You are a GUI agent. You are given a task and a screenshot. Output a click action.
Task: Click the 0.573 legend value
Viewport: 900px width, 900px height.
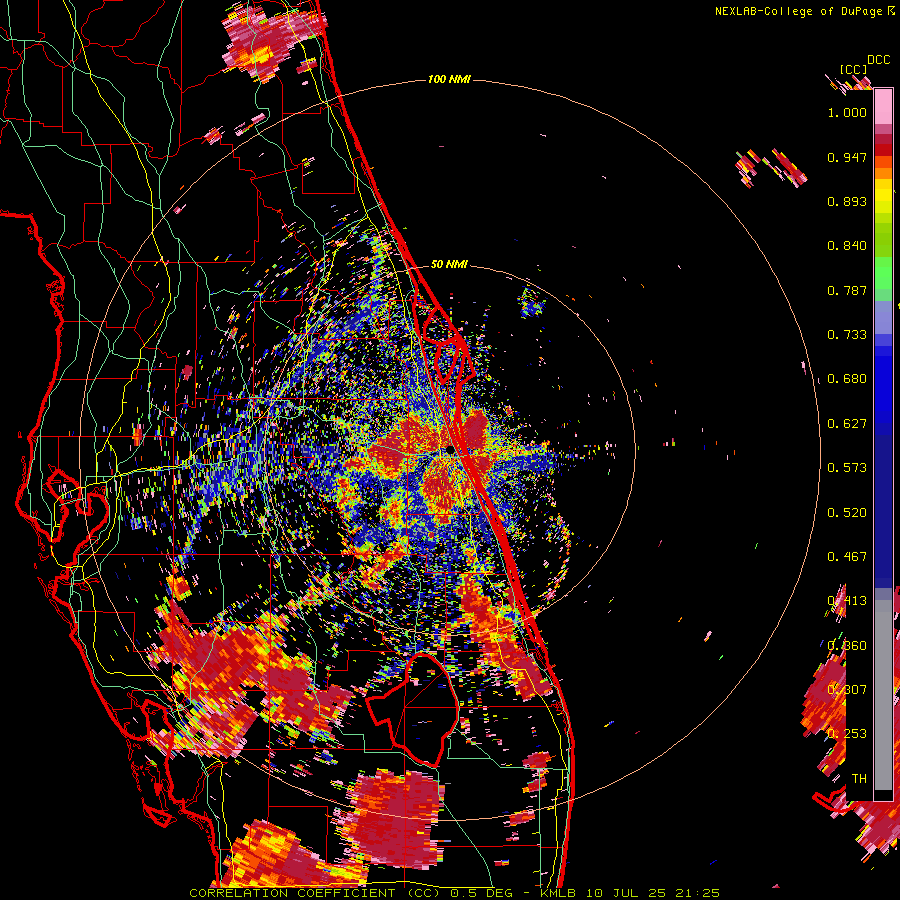pyautogui.click(x=847, y=468)
